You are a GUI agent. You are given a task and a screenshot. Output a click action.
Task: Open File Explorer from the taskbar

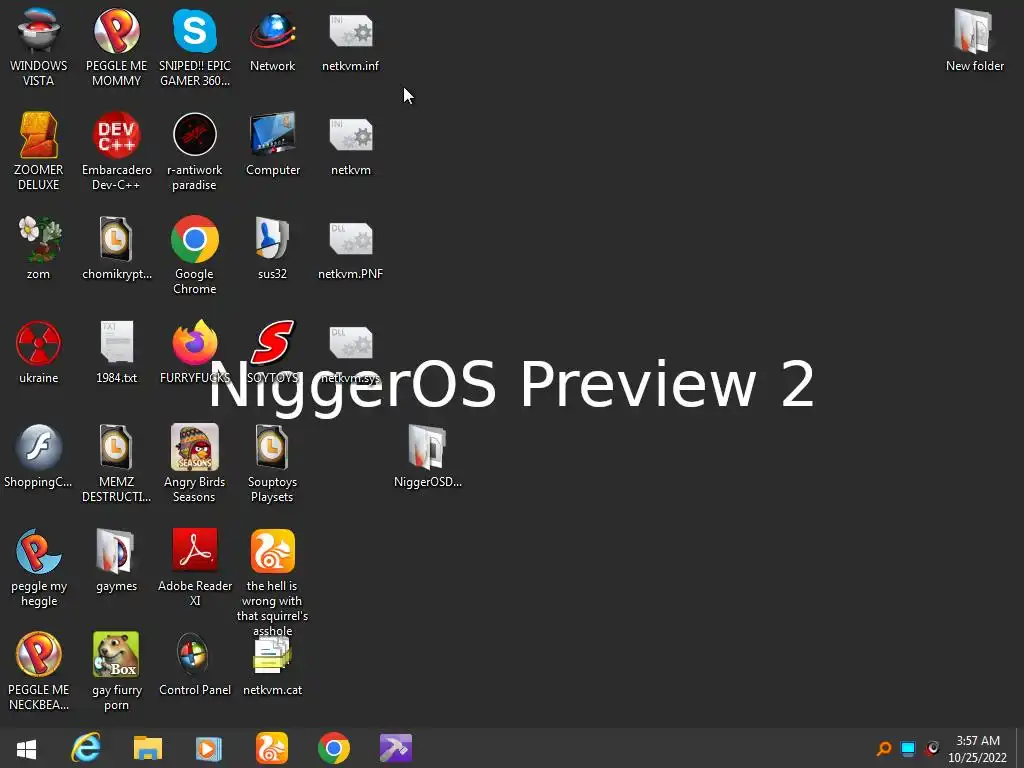pos(148,748)
